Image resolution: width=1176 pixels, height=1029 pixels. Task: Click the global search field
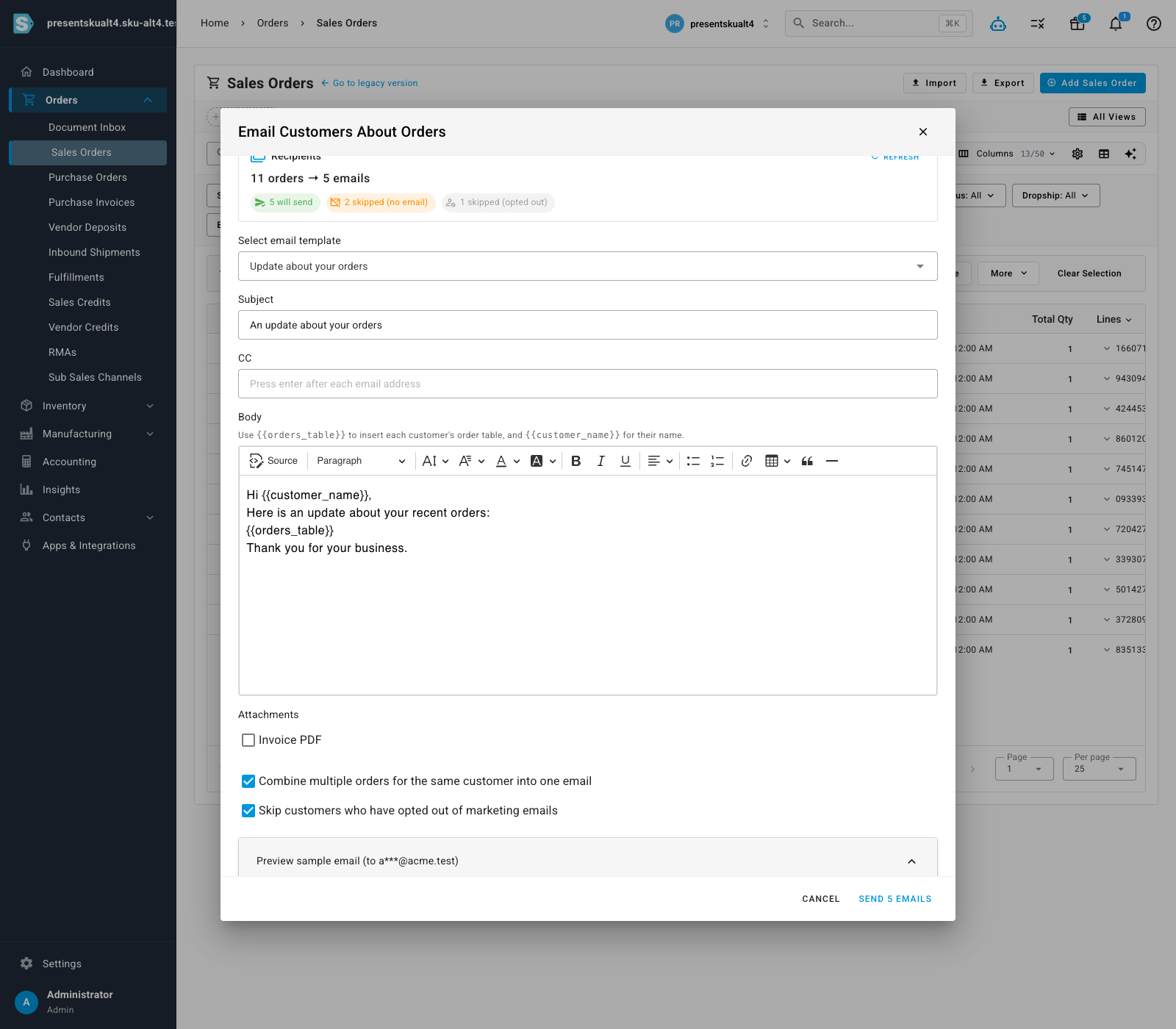(x=878, y=24)
